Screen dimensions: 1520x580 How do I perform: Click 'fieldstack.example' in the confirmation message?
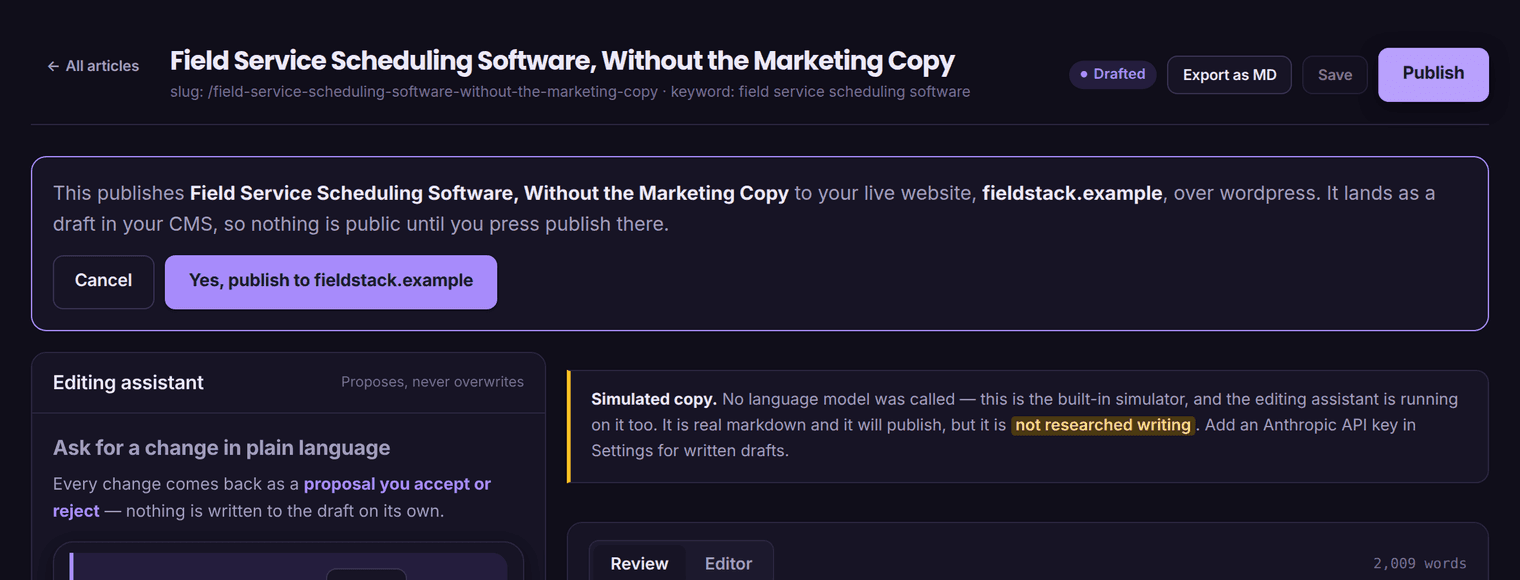point(1072,193)
